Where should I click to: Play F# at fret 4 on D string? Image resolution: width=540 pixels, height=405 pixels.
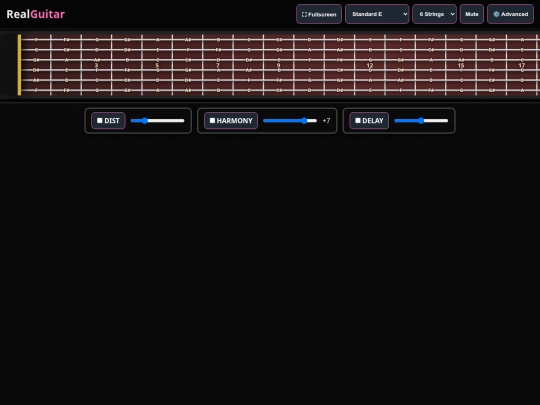pyautogui.click(x=127, y=70)
